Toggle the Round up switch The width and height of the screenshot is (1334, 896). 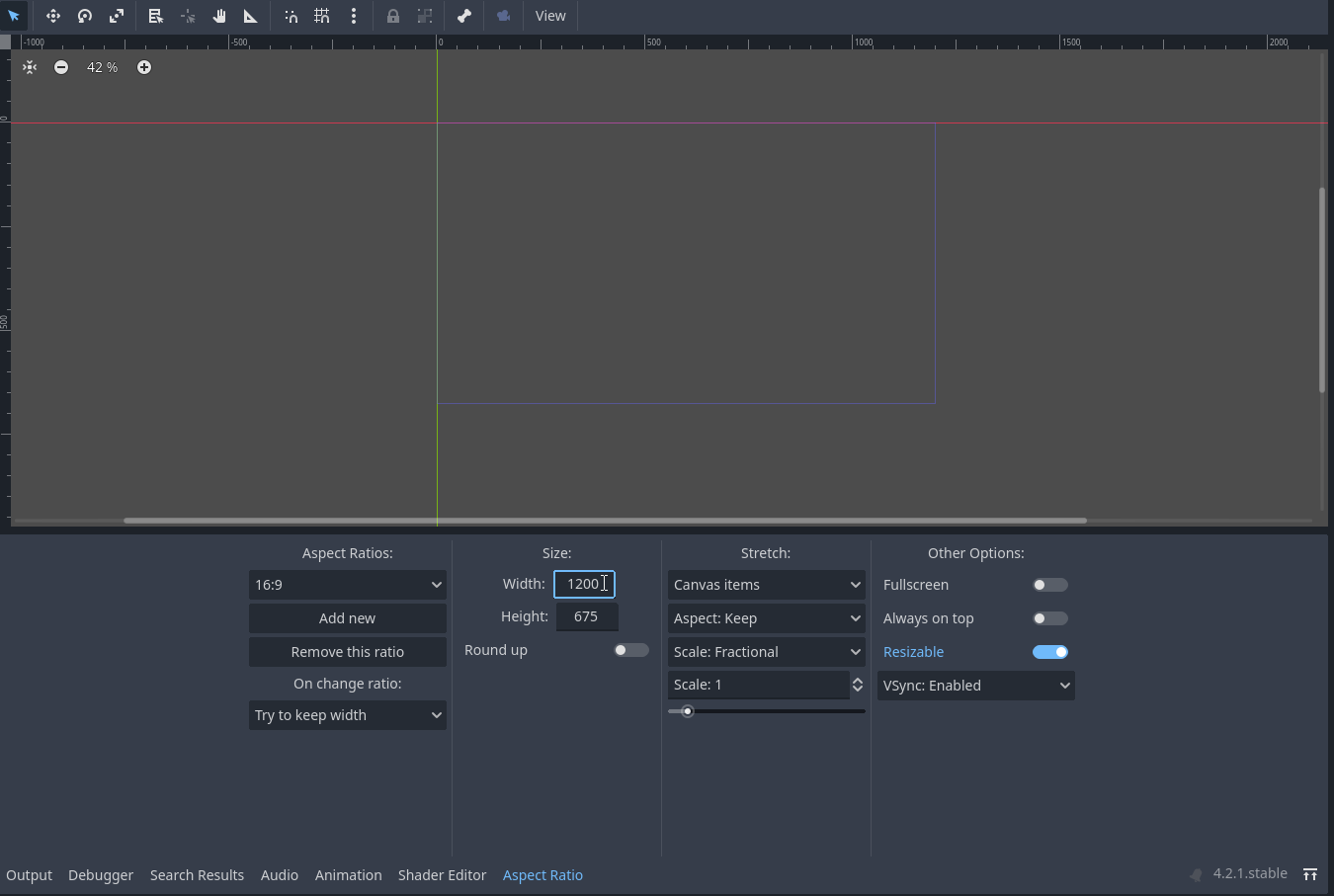pyautogui.click(x=630, y=650)
